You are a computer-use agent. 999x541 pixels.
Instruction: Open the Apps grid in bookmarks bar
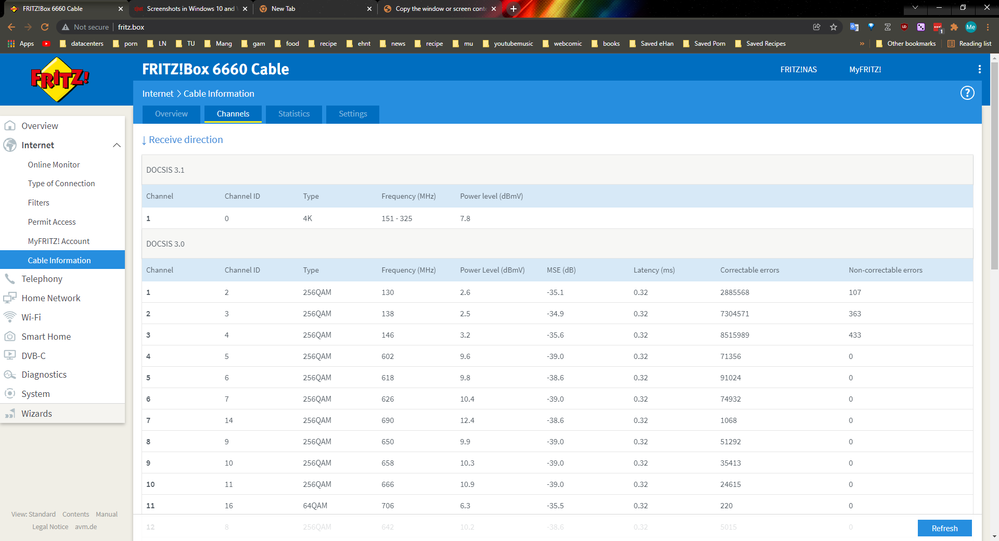tap(20, 43)
